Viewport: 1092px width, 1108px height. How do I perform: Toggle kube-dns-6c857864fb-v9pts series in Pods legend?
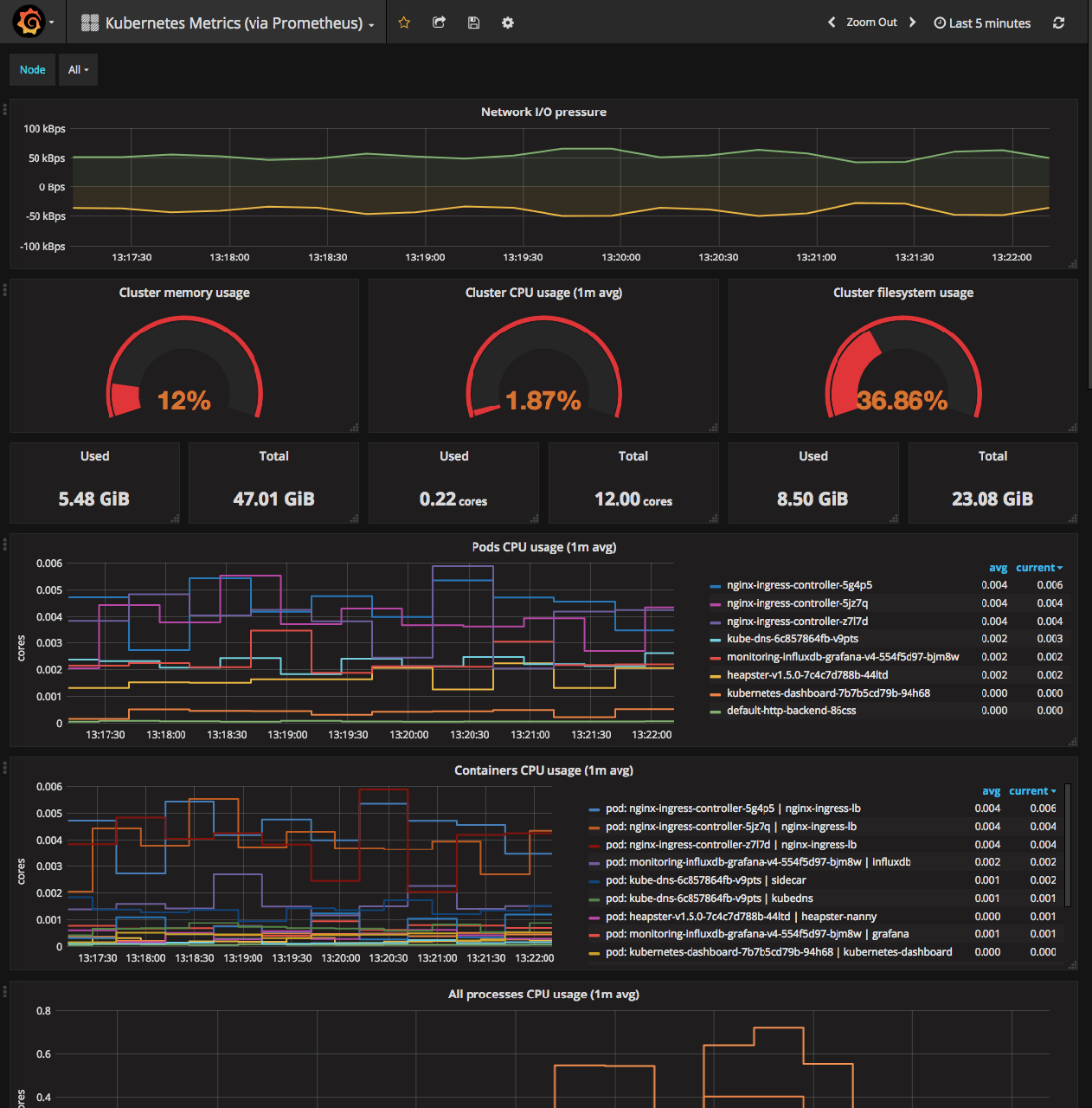click(792, 639)
